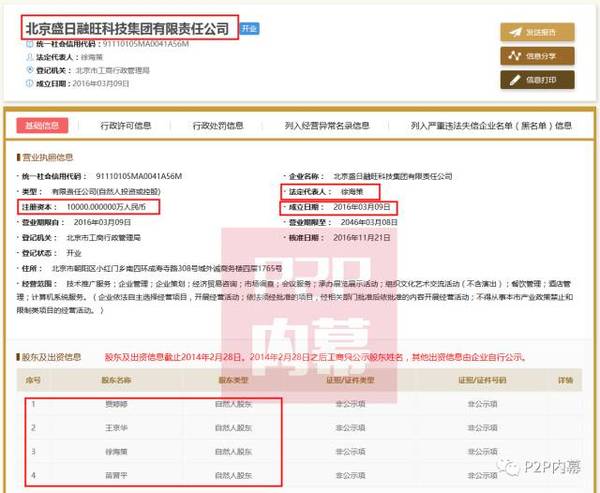Screen dimensions: 600x493
Task: Click the icon beside header 统一社会信用代码
Action: coord(28,46)
